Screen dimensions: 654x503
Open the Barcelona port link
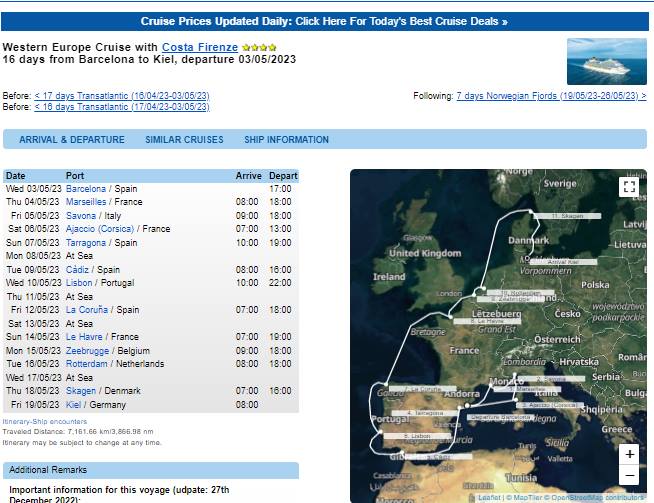tap(86, 189)
